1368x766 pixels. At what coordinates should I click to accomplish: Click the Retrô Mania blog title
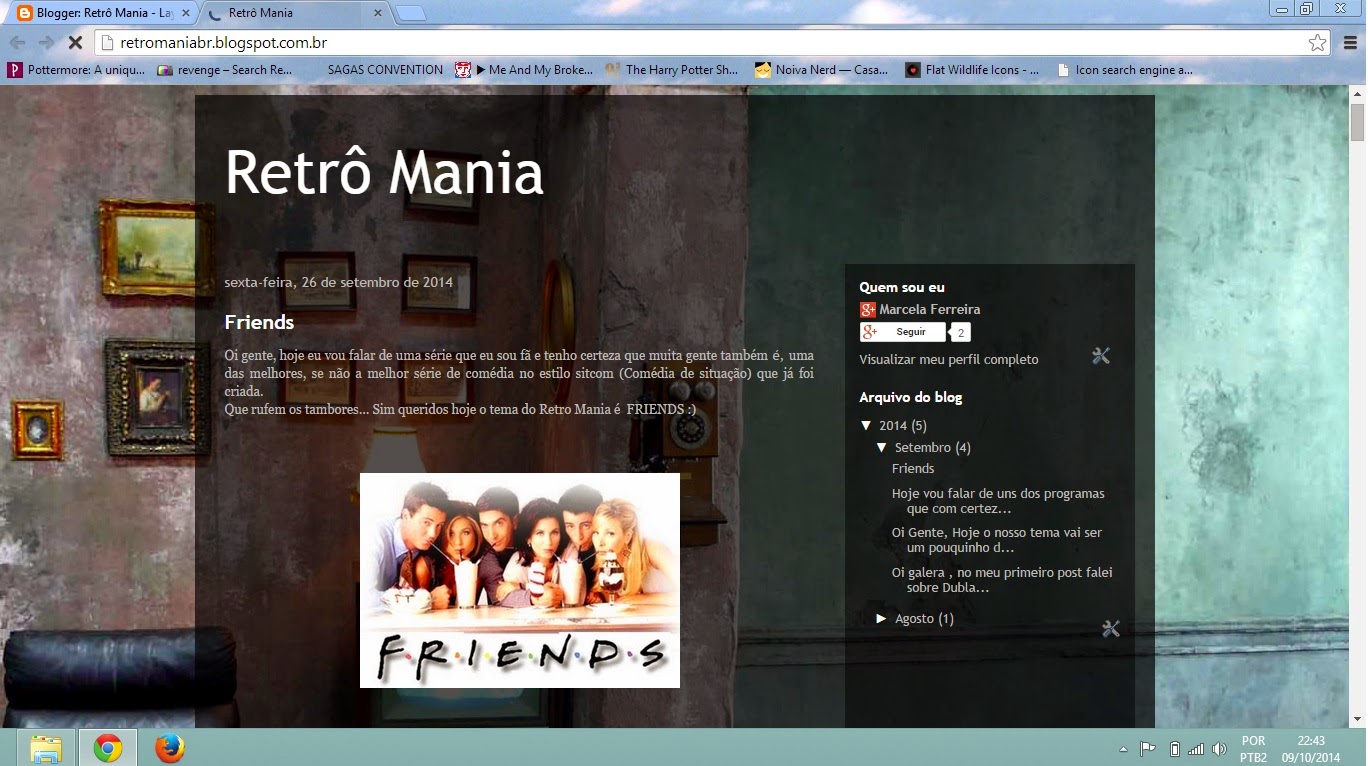point(384,172)
